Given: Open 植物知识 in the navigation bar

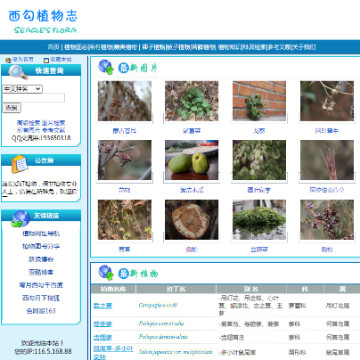Looking at the screenshot, I should click(x=229, y=47).
